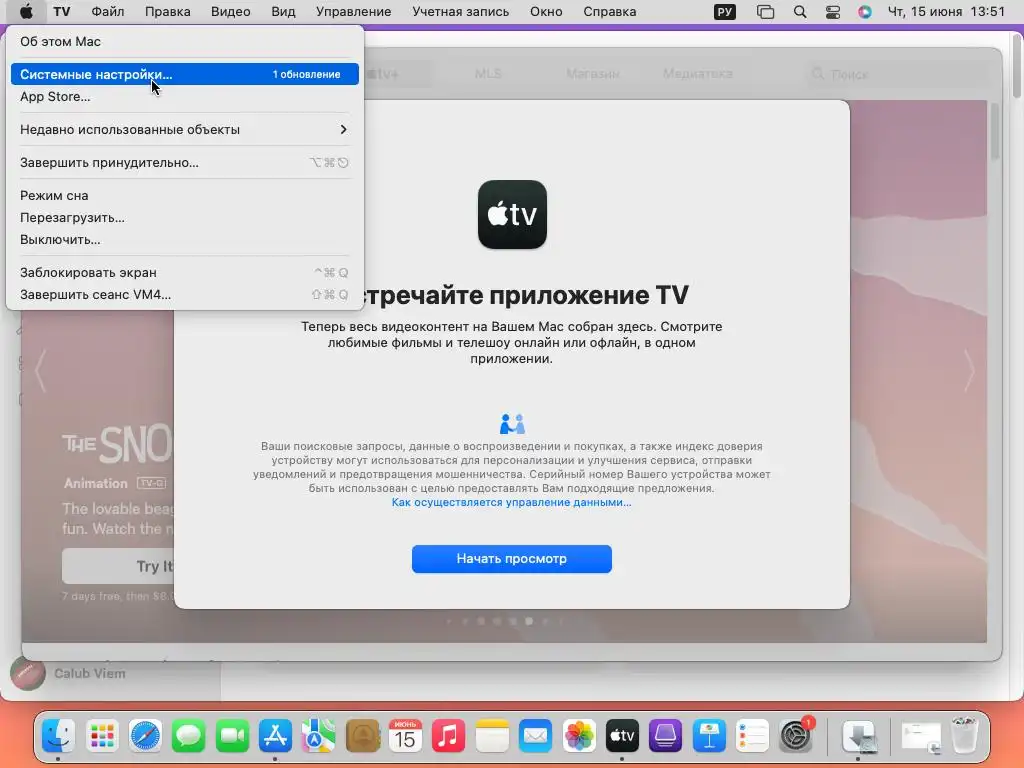The image size is (1024, 768).
Task: Launch Launchpad from the Dock
Action: pos(102,736)
